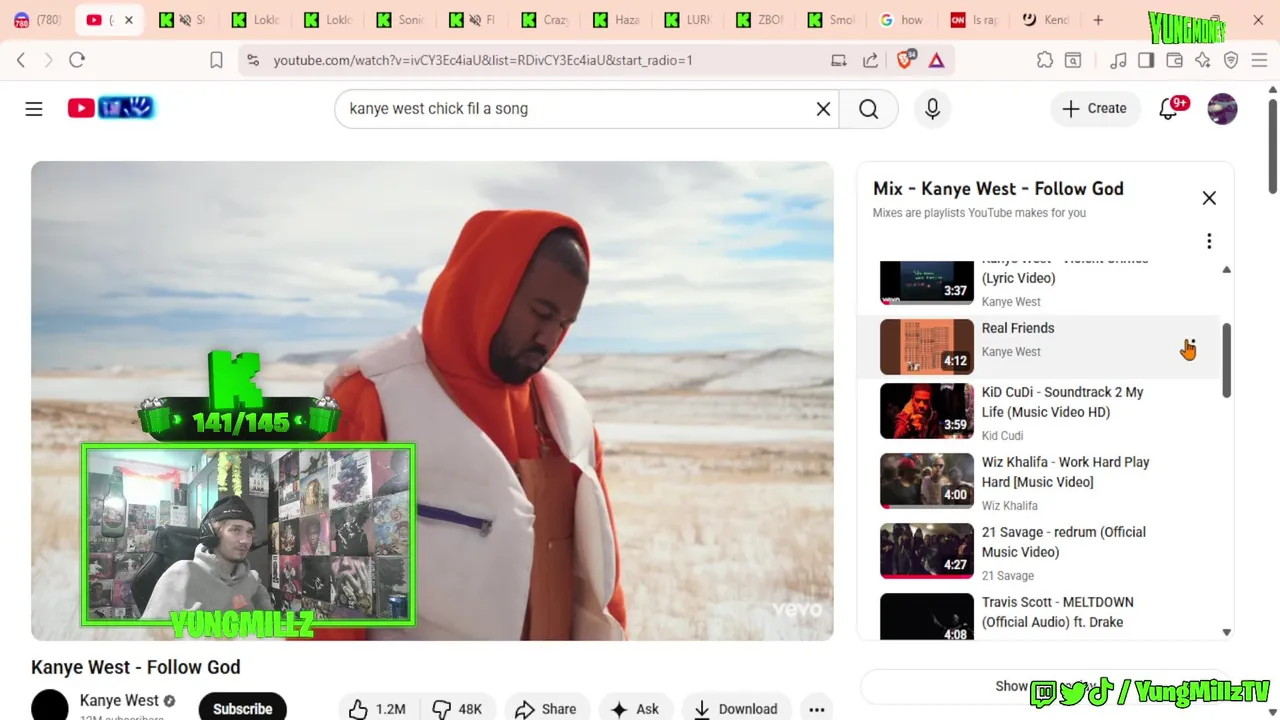Open Leo AI assistant icon
The height and width of the screenshot is (720, 1280).
(x=1202, y=60)
